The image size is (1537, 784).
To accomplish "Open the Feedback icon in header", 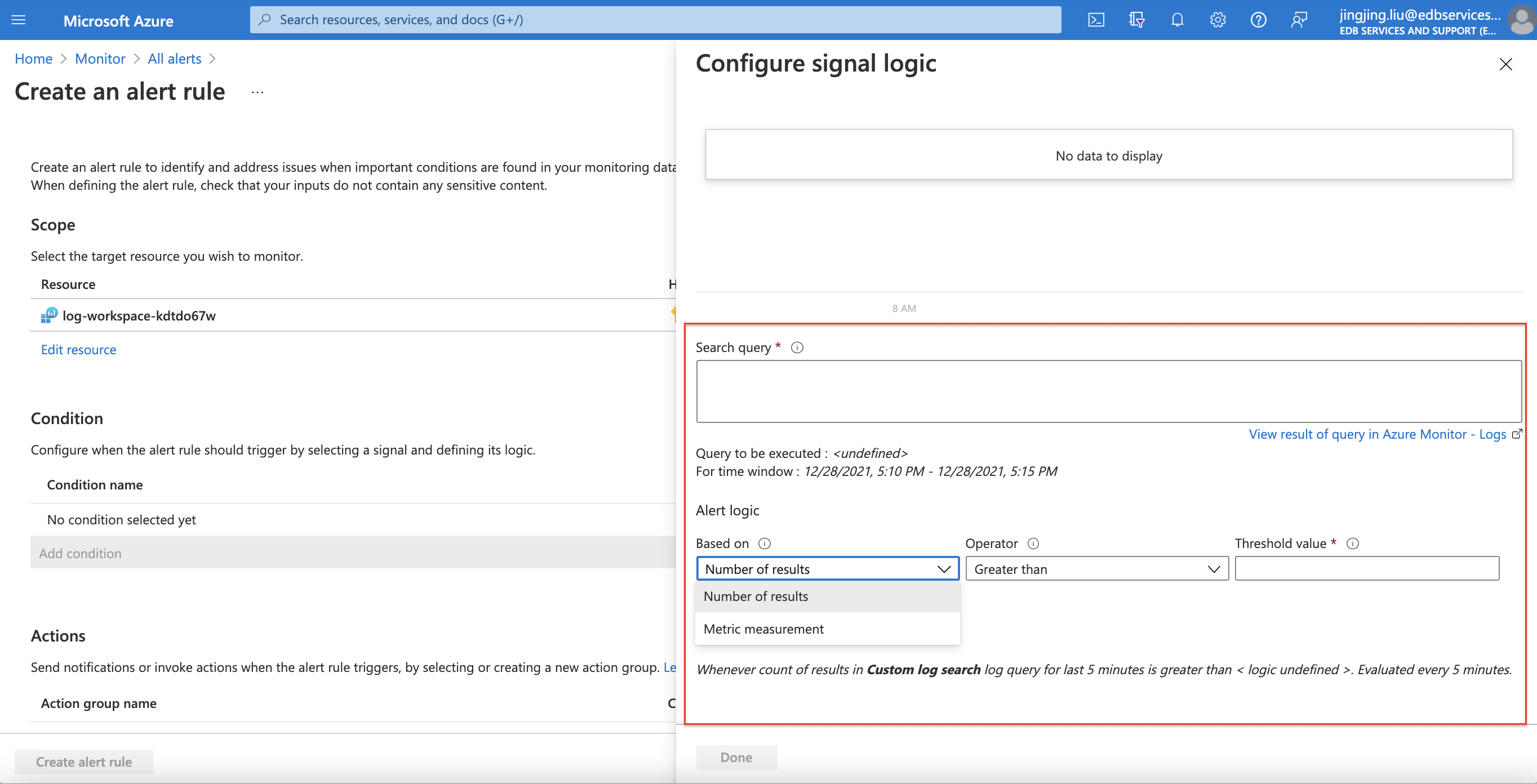I will [x=1299, y=20].
